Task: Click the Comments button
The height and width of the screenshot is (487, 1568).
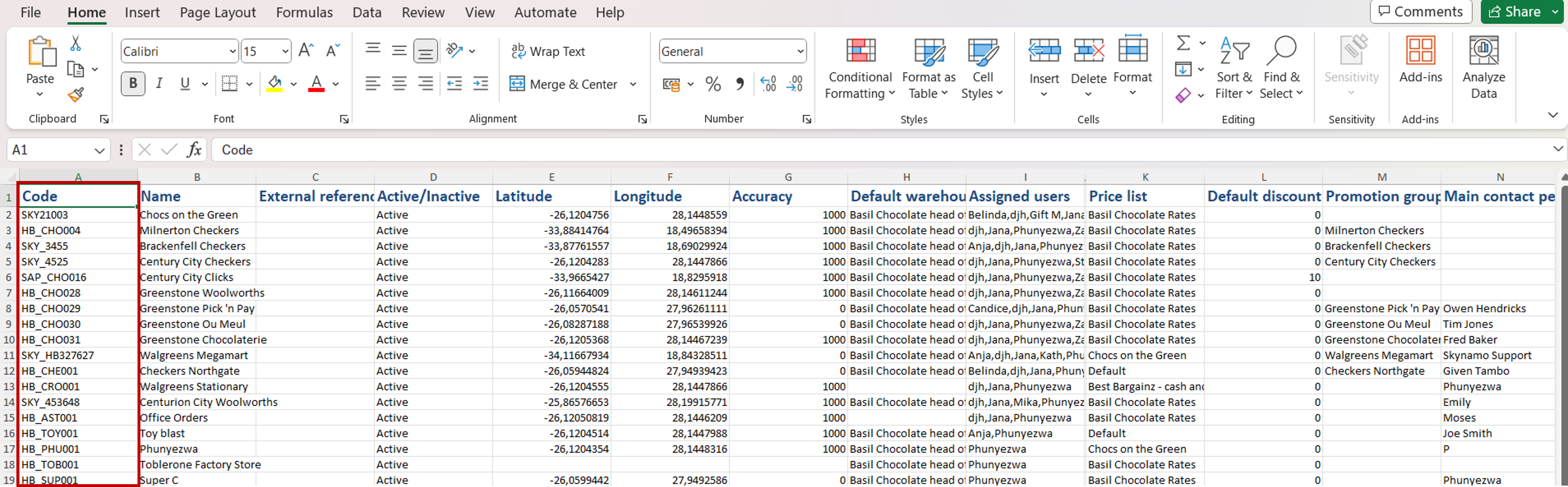Action: [x=1420, y=11]
